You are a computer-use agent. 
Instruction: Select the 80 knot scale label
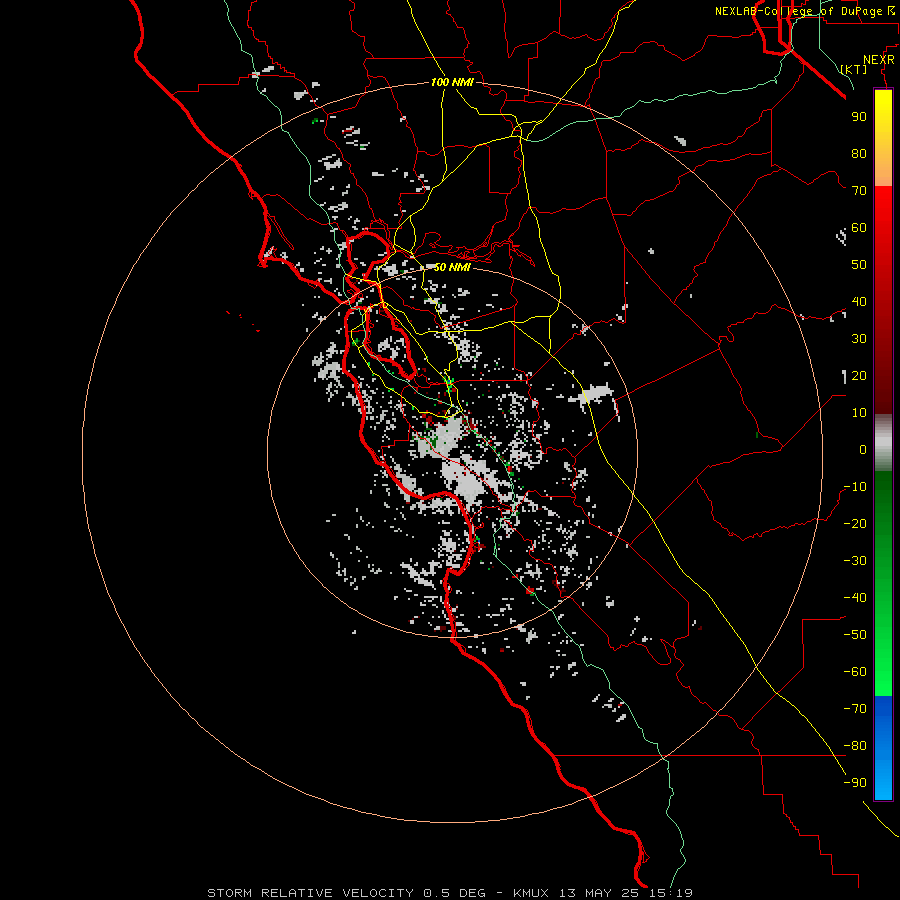pos(859,154)
